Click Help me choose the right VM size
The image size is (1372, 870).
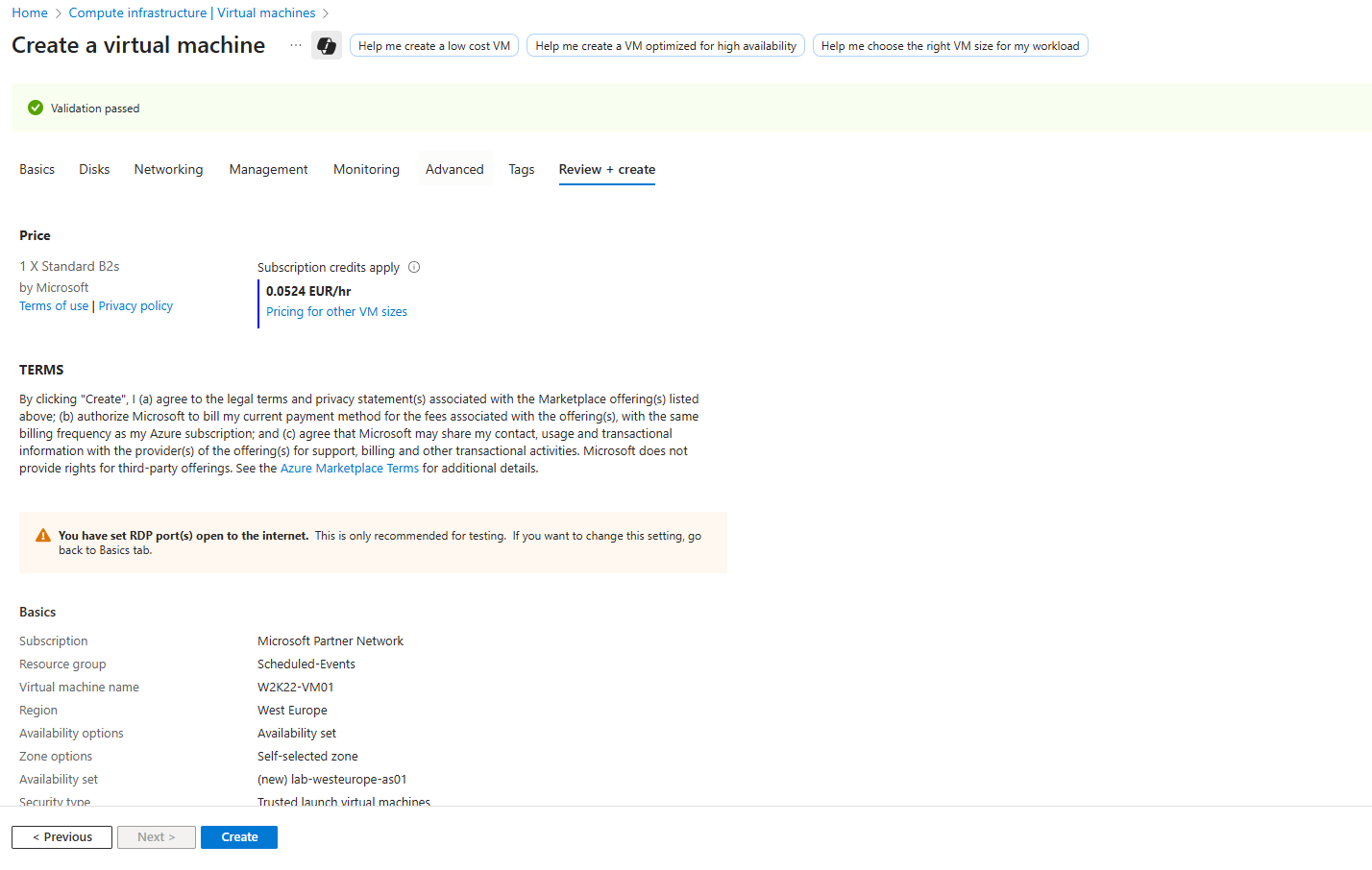[x=950, y=45]
